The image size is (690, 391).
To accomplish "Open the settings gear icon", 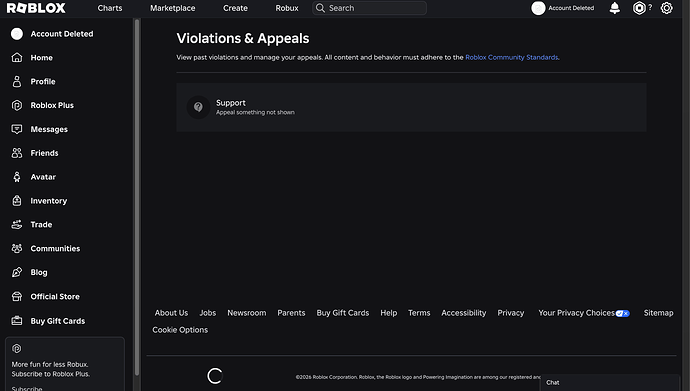I will pos(667,8).
